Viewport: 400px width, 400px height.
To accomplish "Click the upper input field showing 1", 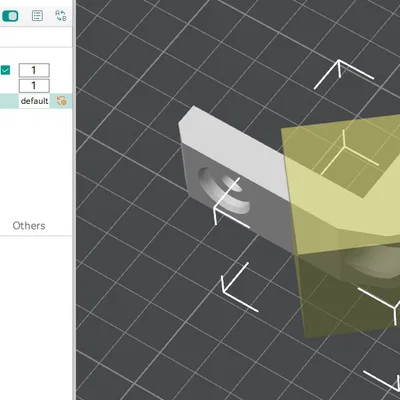I will (x=34, y=70).
